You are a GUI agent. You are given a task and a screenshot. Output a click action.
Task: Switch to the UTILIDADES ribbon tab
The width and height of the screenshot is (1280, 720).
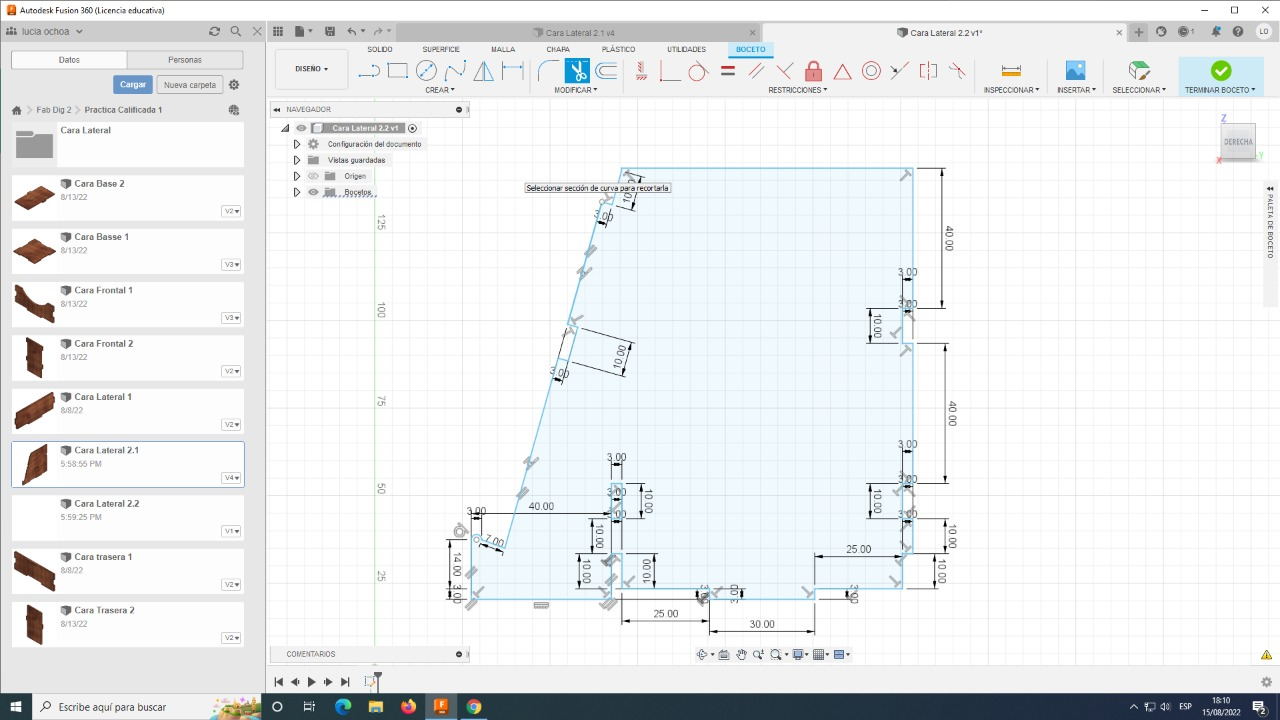[x=686, y=49]
